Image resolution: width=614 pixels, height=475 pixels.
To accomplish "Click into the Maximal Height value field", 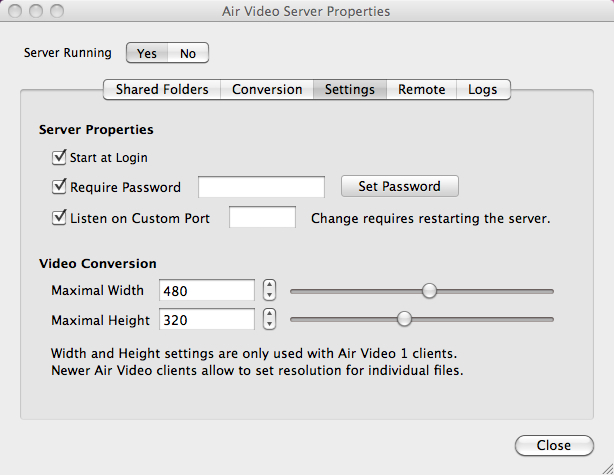I will click(207, 320).
